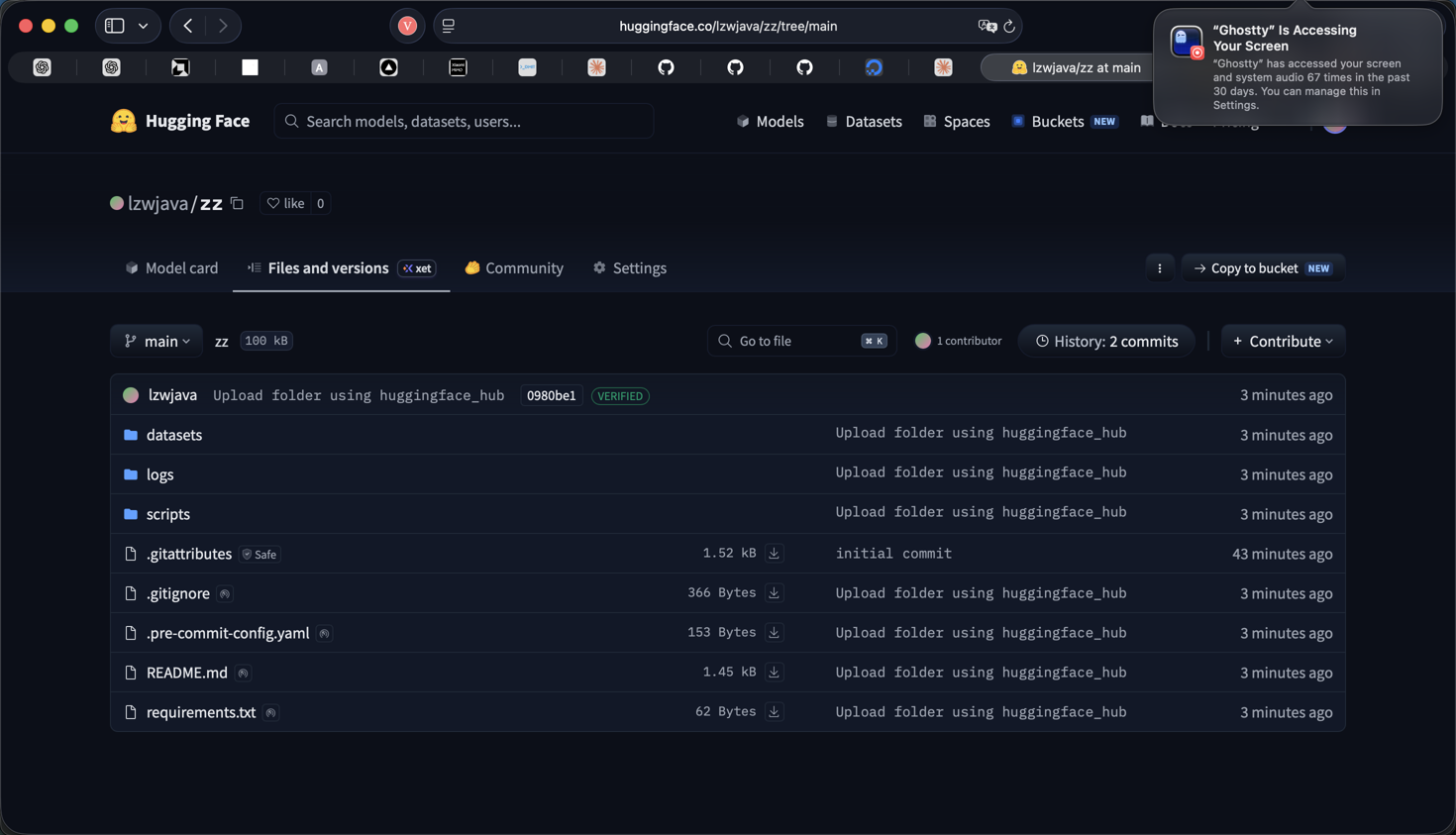Open the sidebar options chevron in the browser toolbar
1456x835 pixels.
[x=144, y=26]
